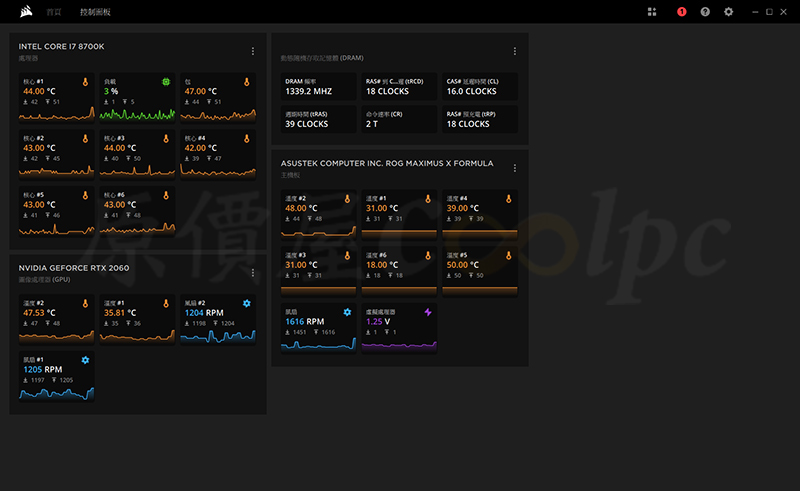Screen dimensions: 800x491
Task: Click thermometer icon on motherboard 48.00 °C tile
Action: tap(347, 199)
